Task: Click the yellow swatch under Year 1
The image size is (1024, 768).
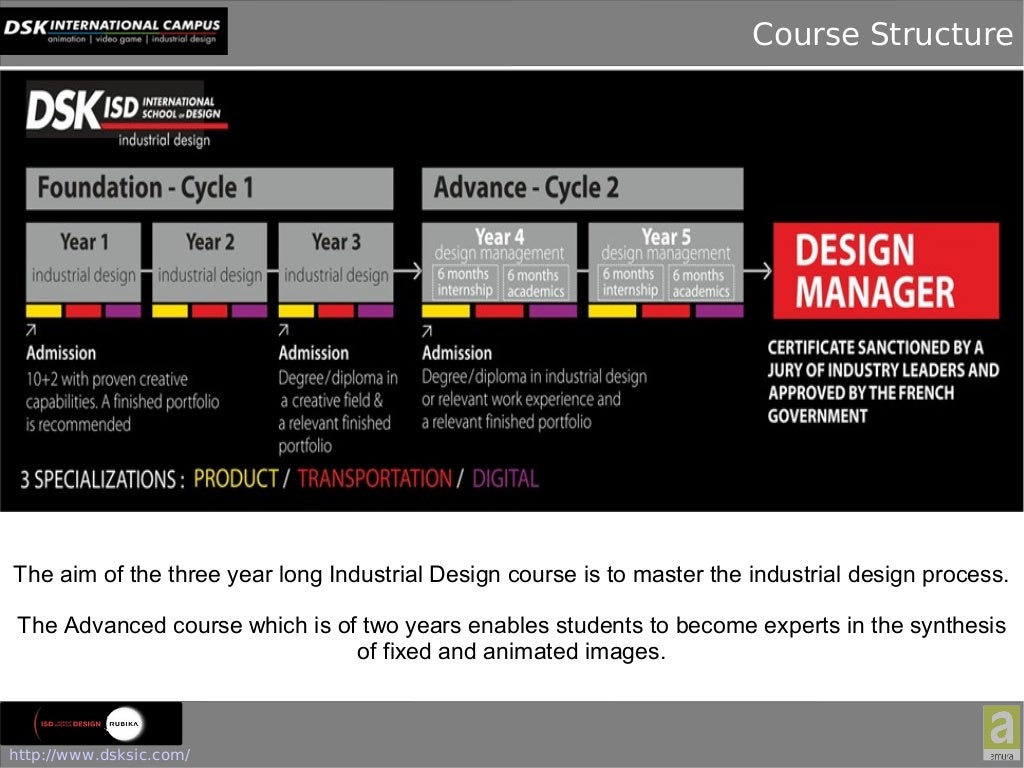Action: point(44,311)
